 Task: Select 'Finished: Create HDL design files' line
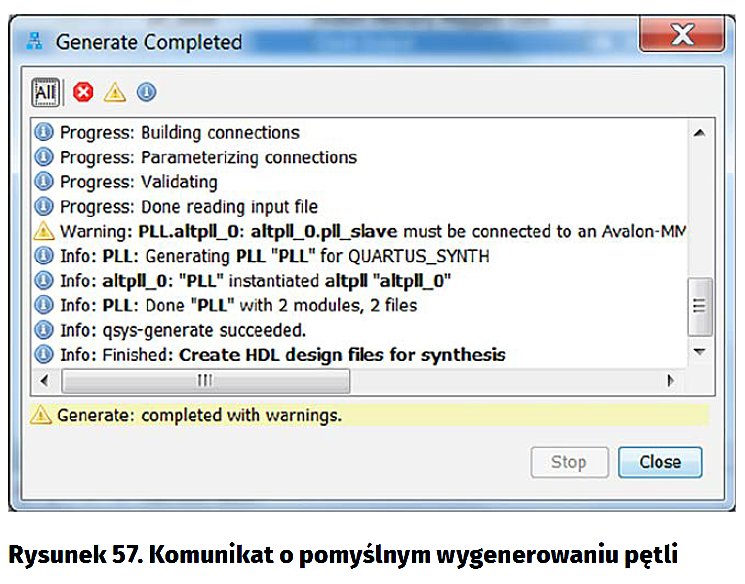(x=280, y=355)
